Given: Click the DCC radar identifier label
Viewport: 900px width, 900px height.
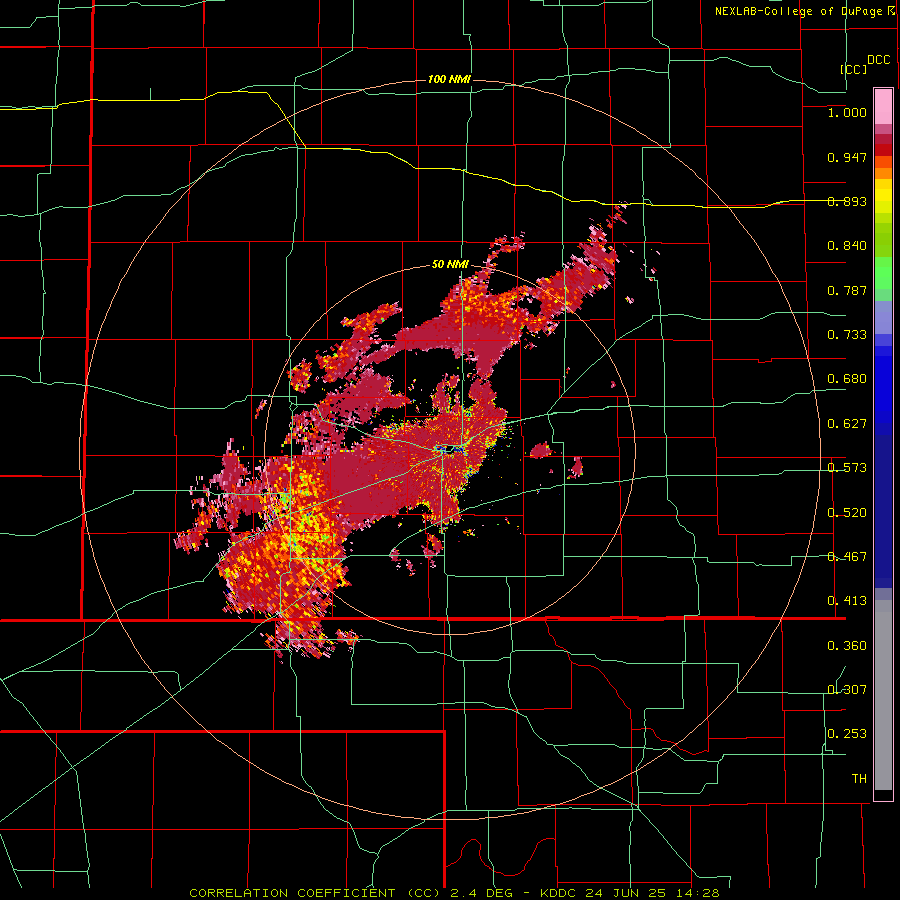Looking at the screenshot, I should [878, 60].
